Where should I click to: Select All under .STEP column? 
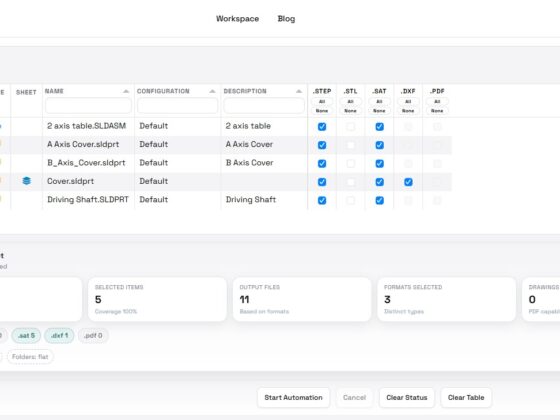coord(322,101)
